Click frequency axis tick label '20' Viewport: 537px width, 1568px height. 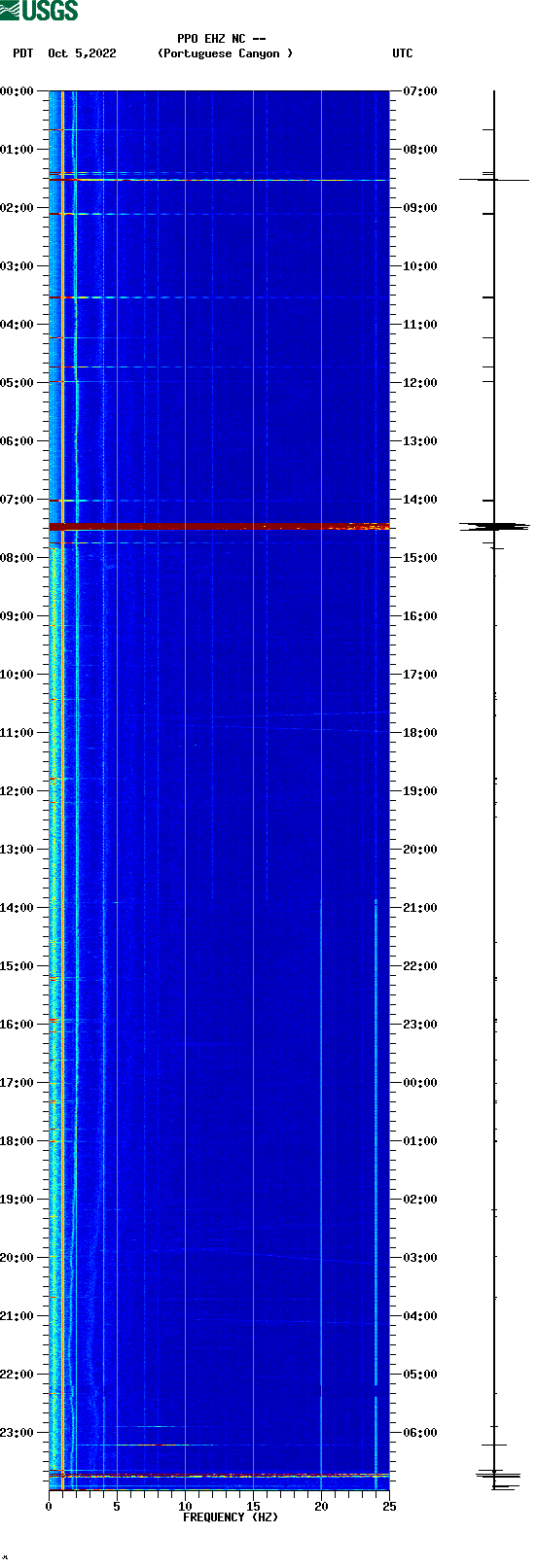tap(321, 1507)
